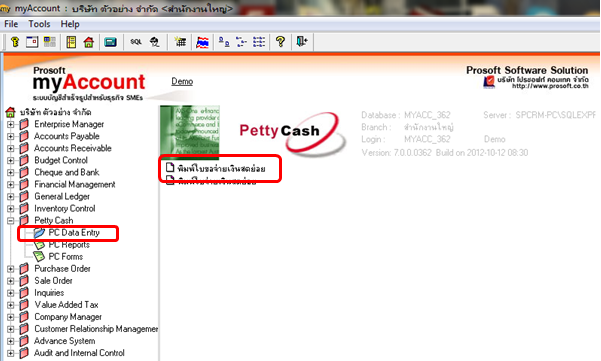Open the File menu

pyautogui.click(x=11, y=24)
